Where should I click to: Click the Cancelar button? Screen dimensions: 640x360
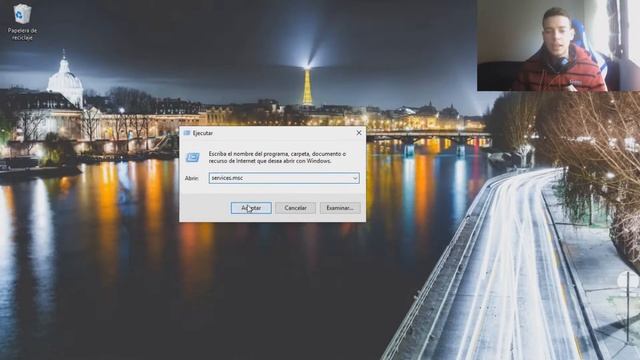pos(296,208)
